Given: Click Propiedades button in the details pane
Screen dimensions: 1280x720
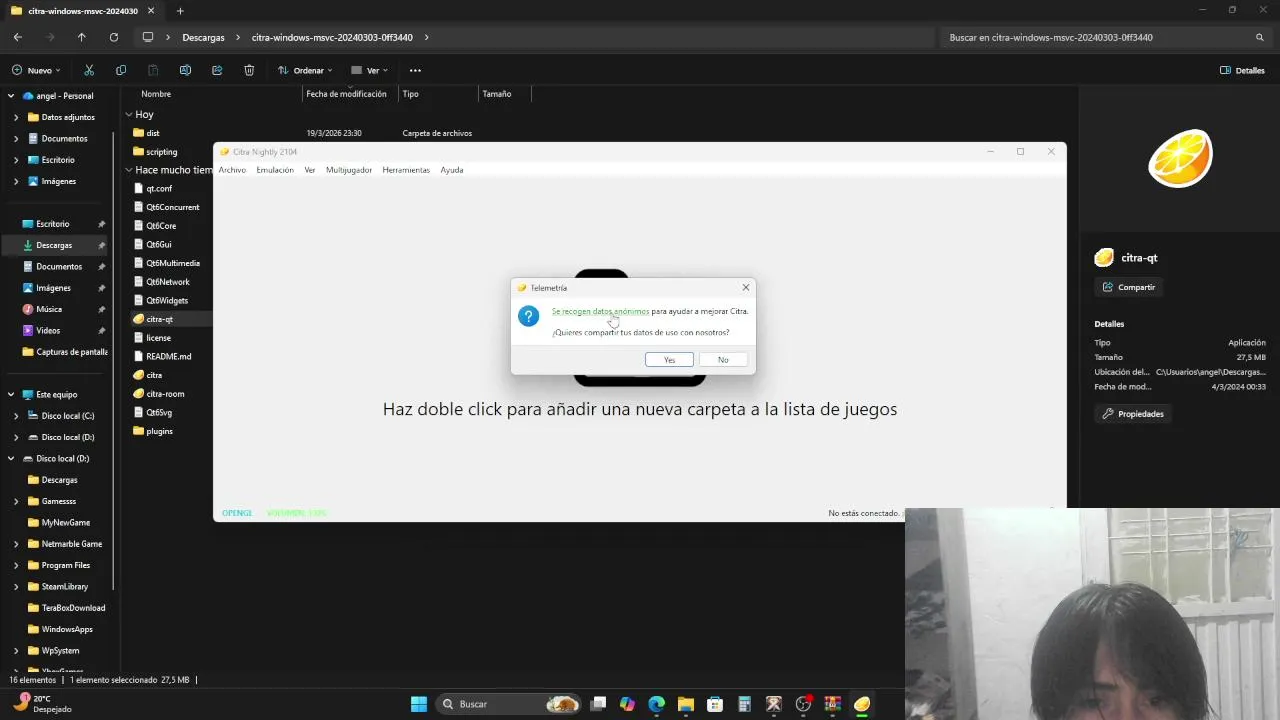Looking at the screenshot, I should 1132,414.
